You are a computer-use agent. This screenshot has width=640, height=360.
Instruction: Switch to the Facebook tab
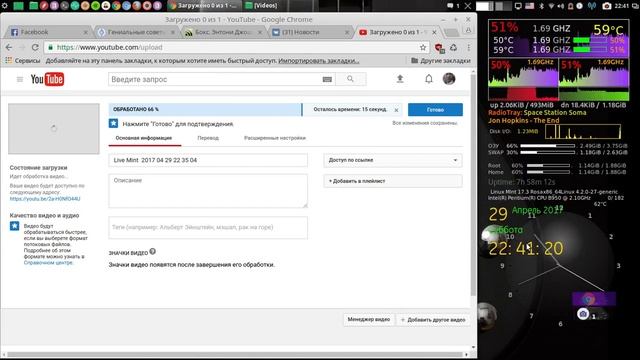[48, 32]
